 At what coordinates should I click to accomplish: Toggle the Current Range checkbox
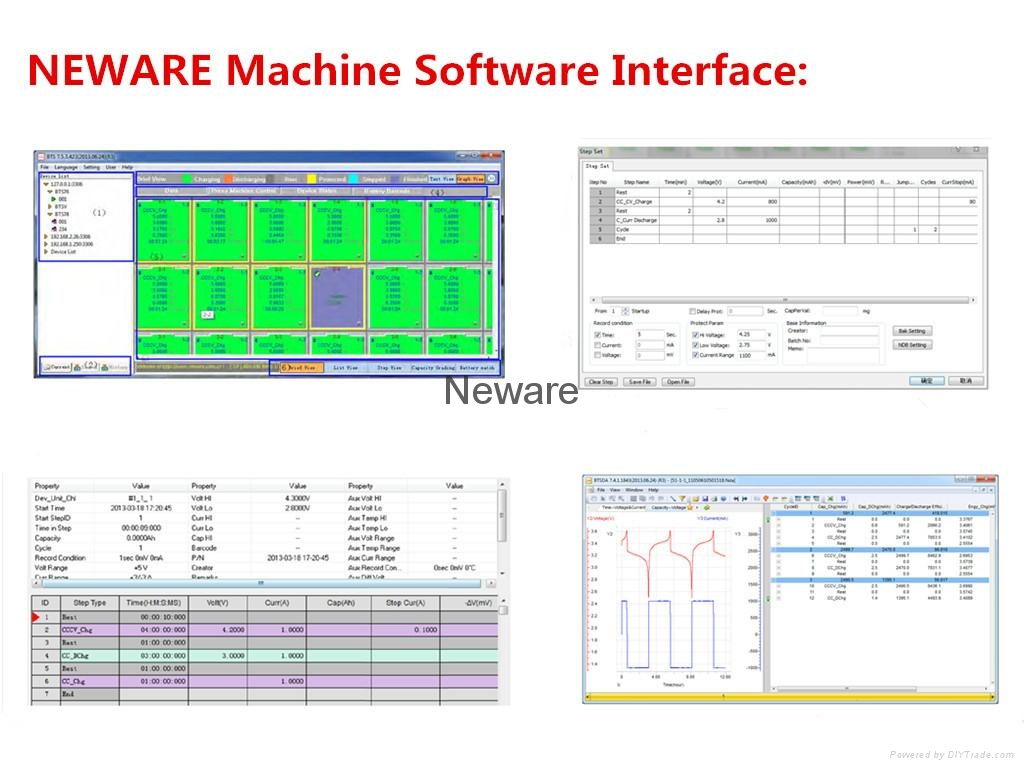695,355
